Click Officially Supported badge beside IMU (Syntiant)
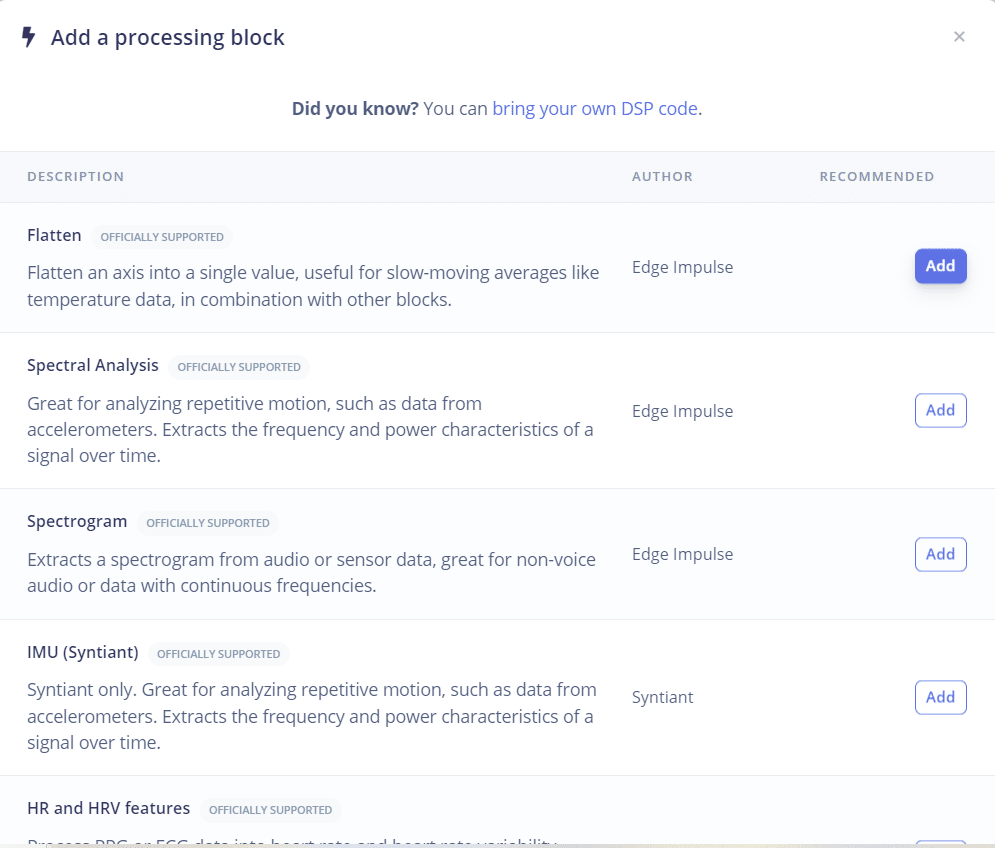This screenshot has width=995, height=848. point(219,654)
